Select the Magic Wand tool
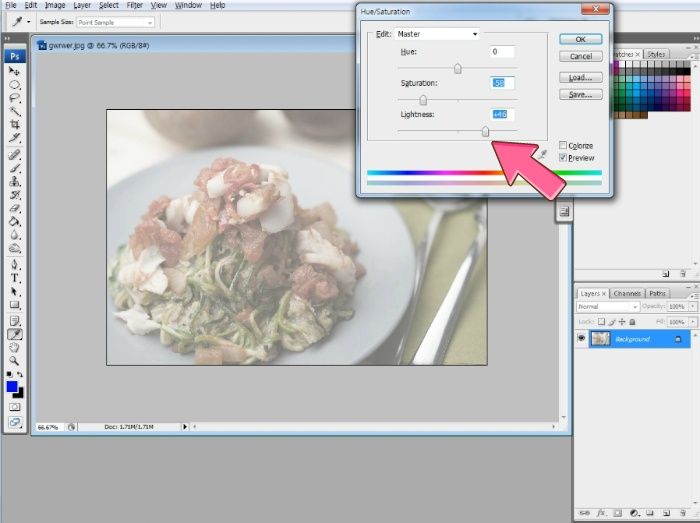The width and height of the screenshot is (700, 523). point(14,111)
